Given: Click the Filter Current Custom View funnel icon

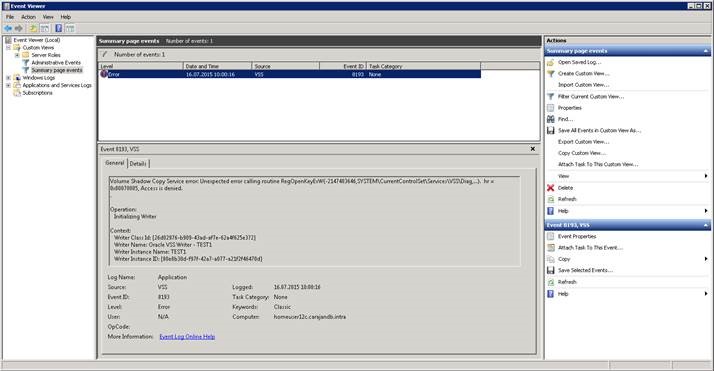Looking at the screenshot, I should point(551,97).
